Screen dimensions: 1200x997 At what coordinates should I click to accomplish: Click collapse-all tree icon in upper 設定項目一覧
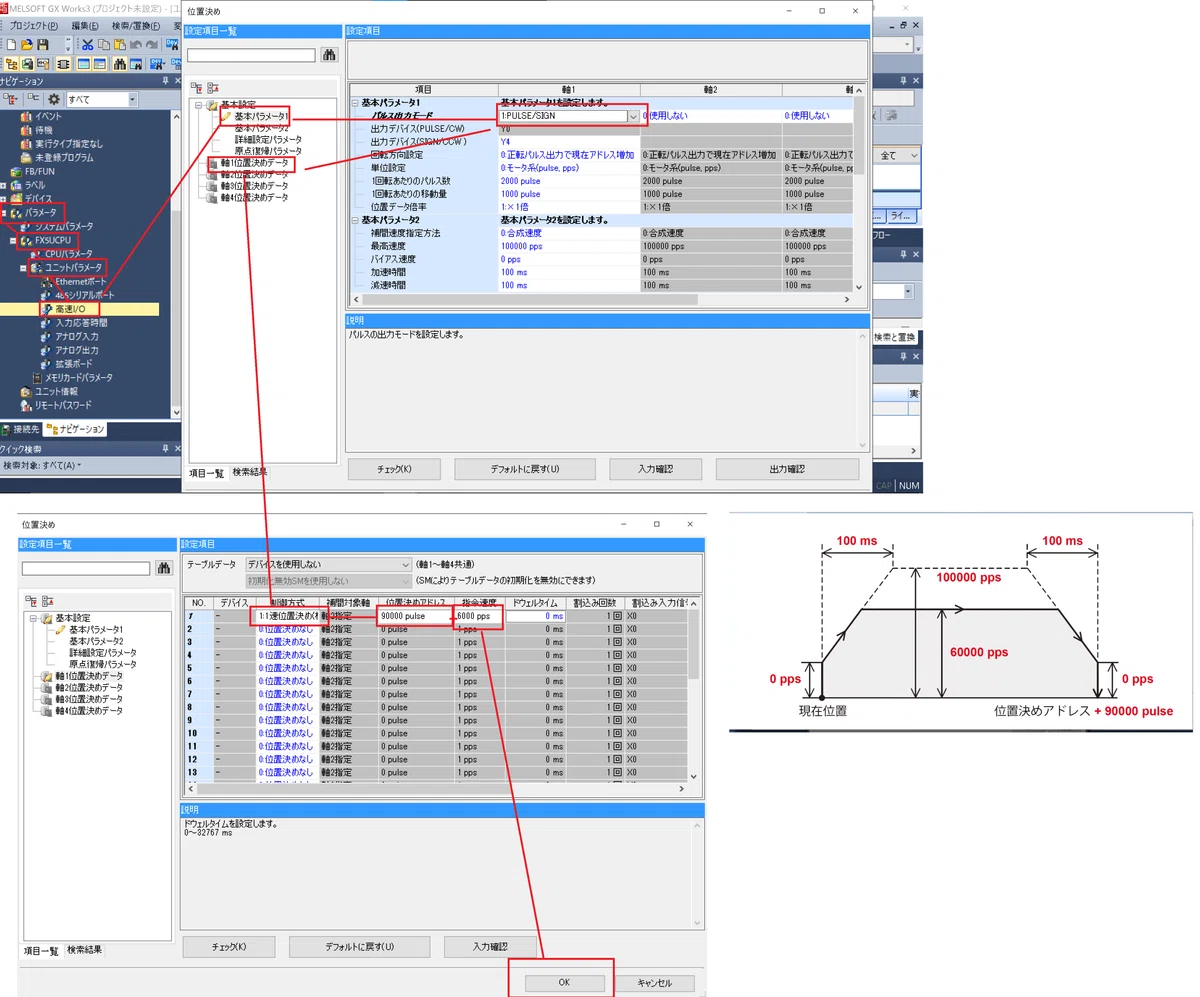tap(213, 87)
